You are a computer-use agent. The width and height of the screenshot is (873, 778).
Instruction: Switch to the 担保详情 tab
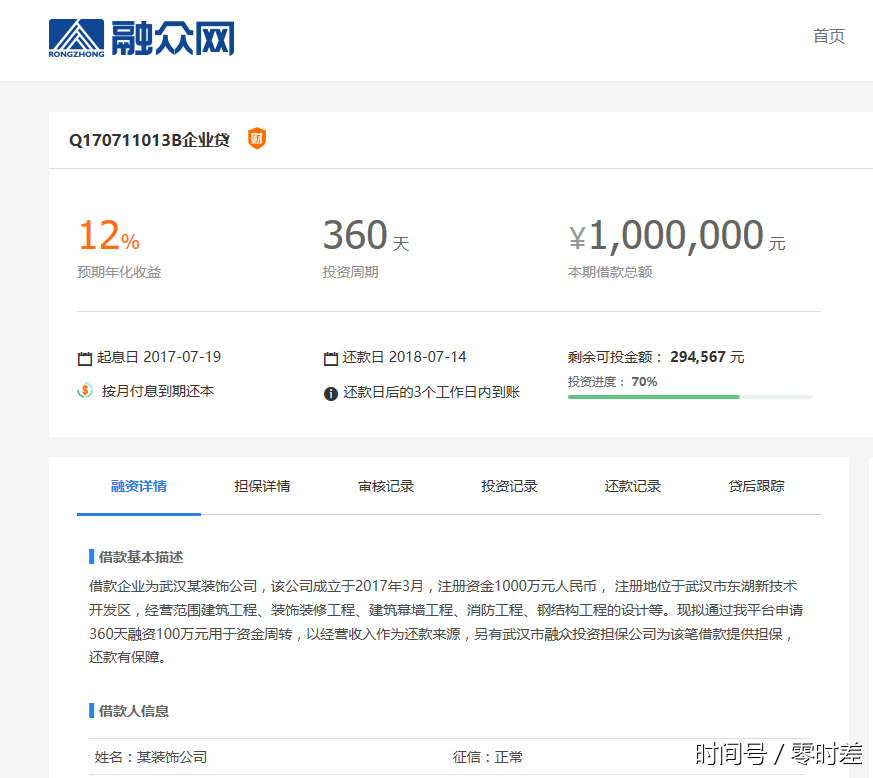262,487
